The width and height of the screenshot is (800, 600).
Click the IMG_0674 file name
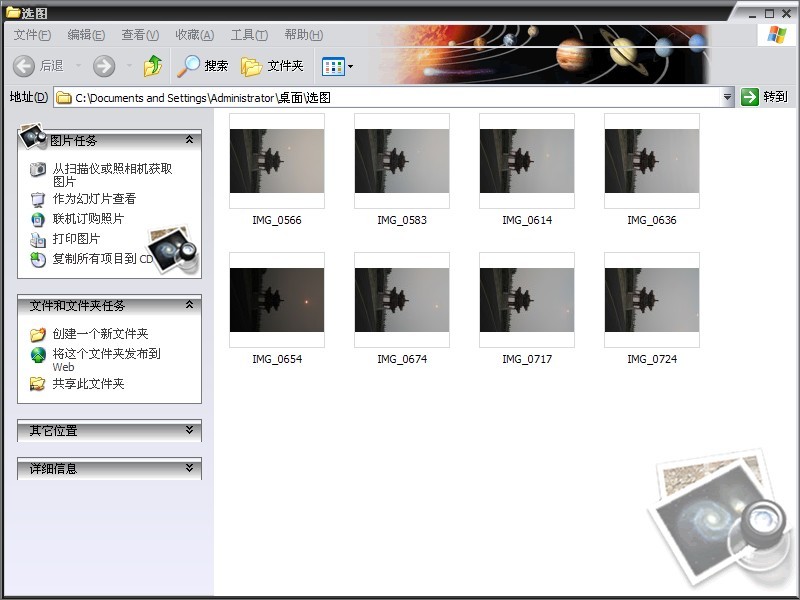tap(402, 359)
